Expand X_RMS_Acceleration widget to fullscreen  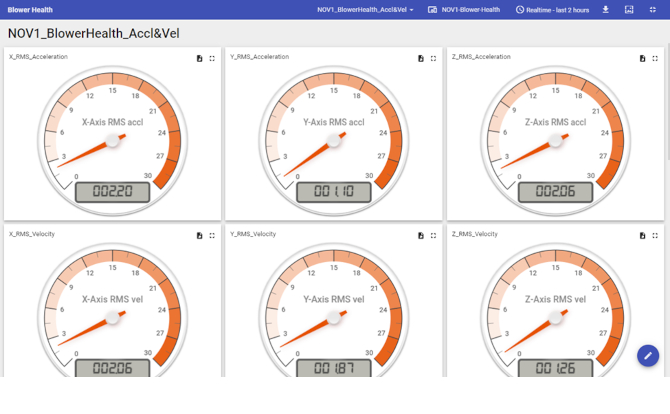point(212,58)
